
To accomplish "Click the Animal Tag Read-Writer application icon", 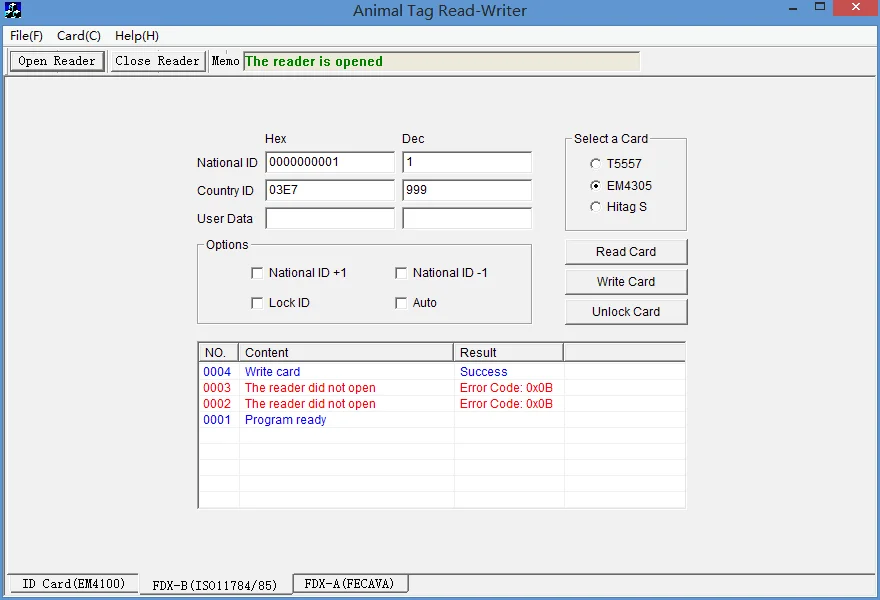I will click(x=12, y=10).
